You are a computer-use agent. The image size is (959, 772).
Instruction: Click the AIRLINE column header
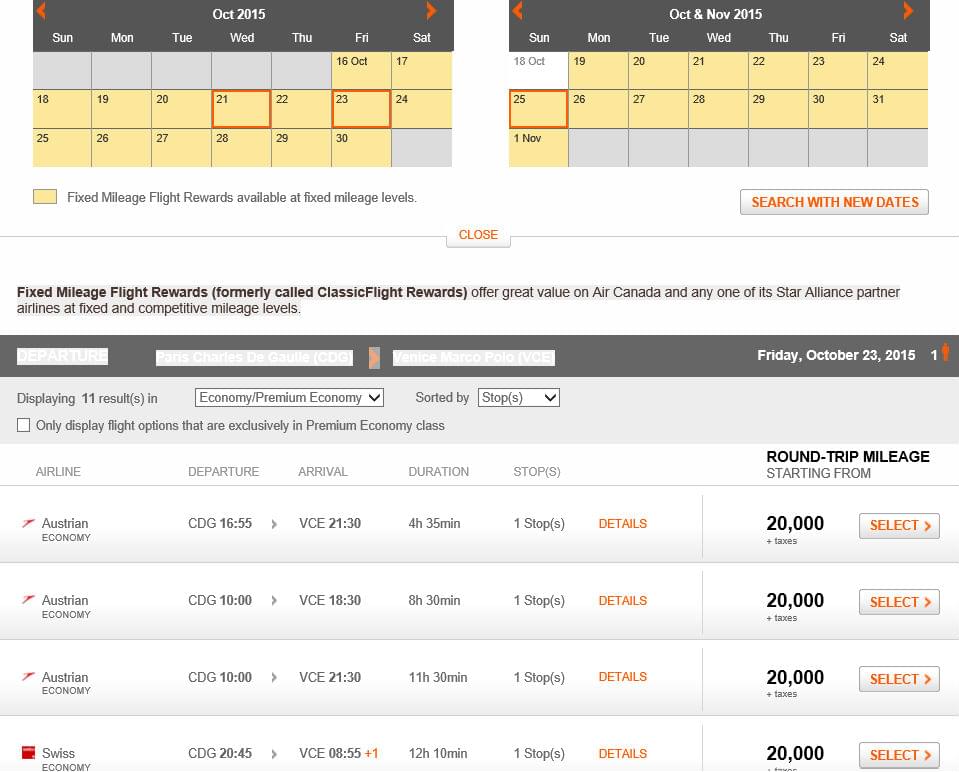pyautogui.click(x=58, y=472)
